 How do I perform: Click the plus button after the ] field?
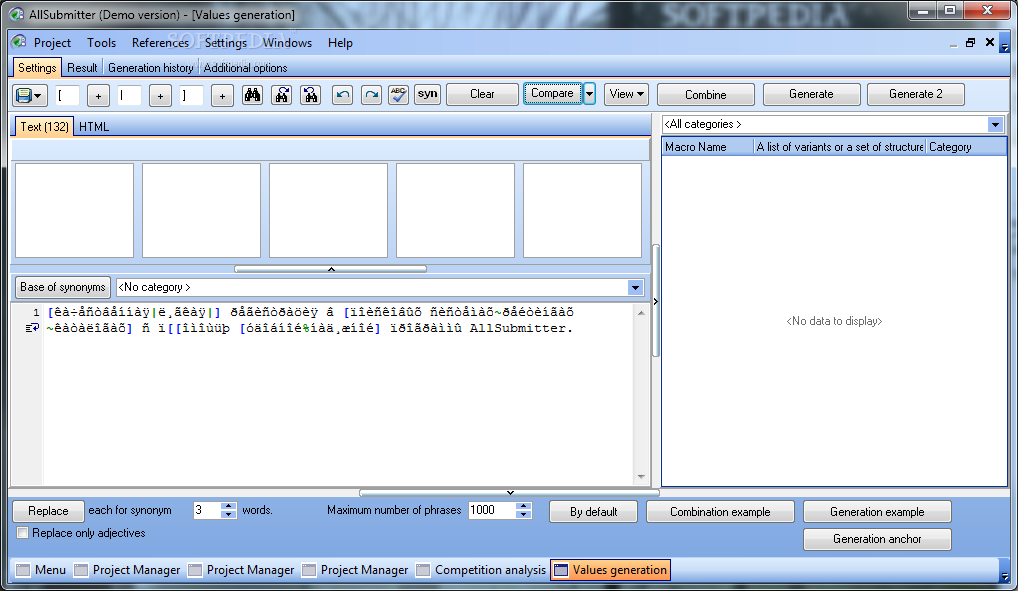point(222,96)
